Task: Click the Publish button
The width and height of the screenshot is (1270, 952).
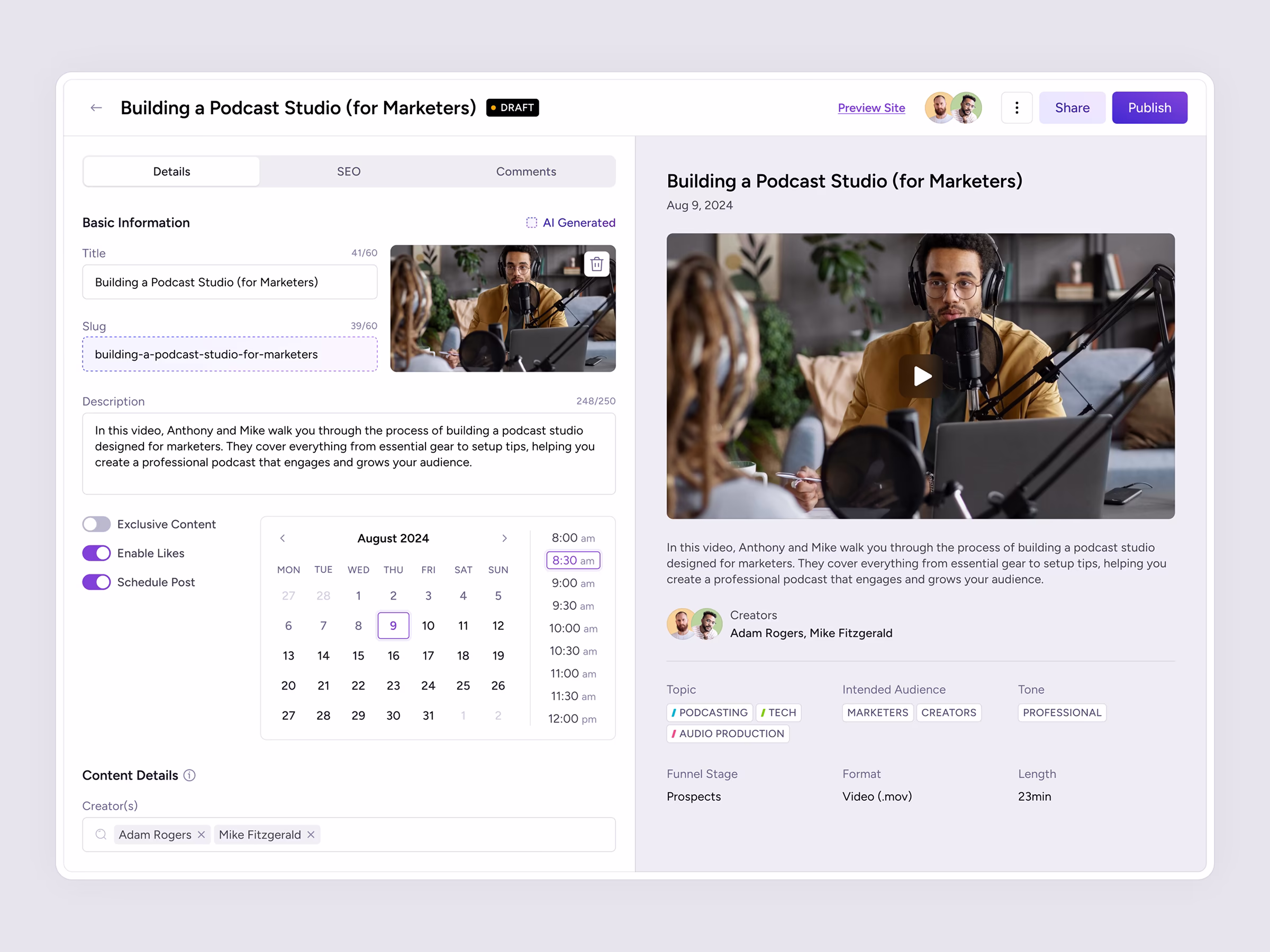Action: click(x=1149, y=108)
